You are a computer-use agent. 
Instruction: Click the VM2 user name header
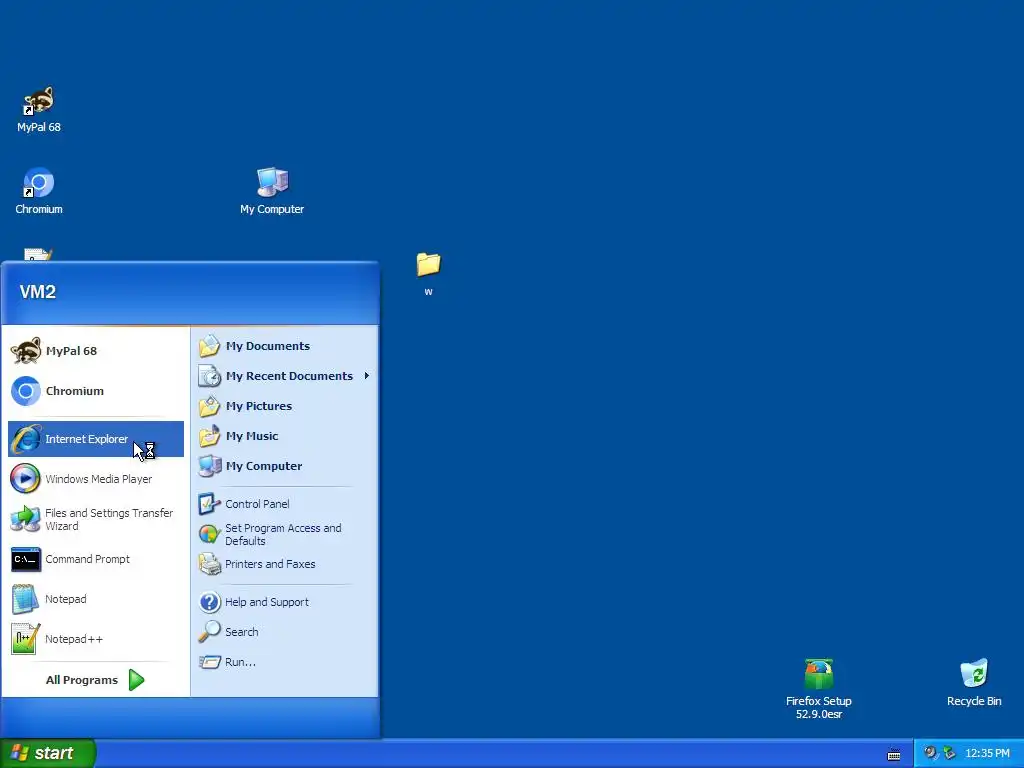37,292
